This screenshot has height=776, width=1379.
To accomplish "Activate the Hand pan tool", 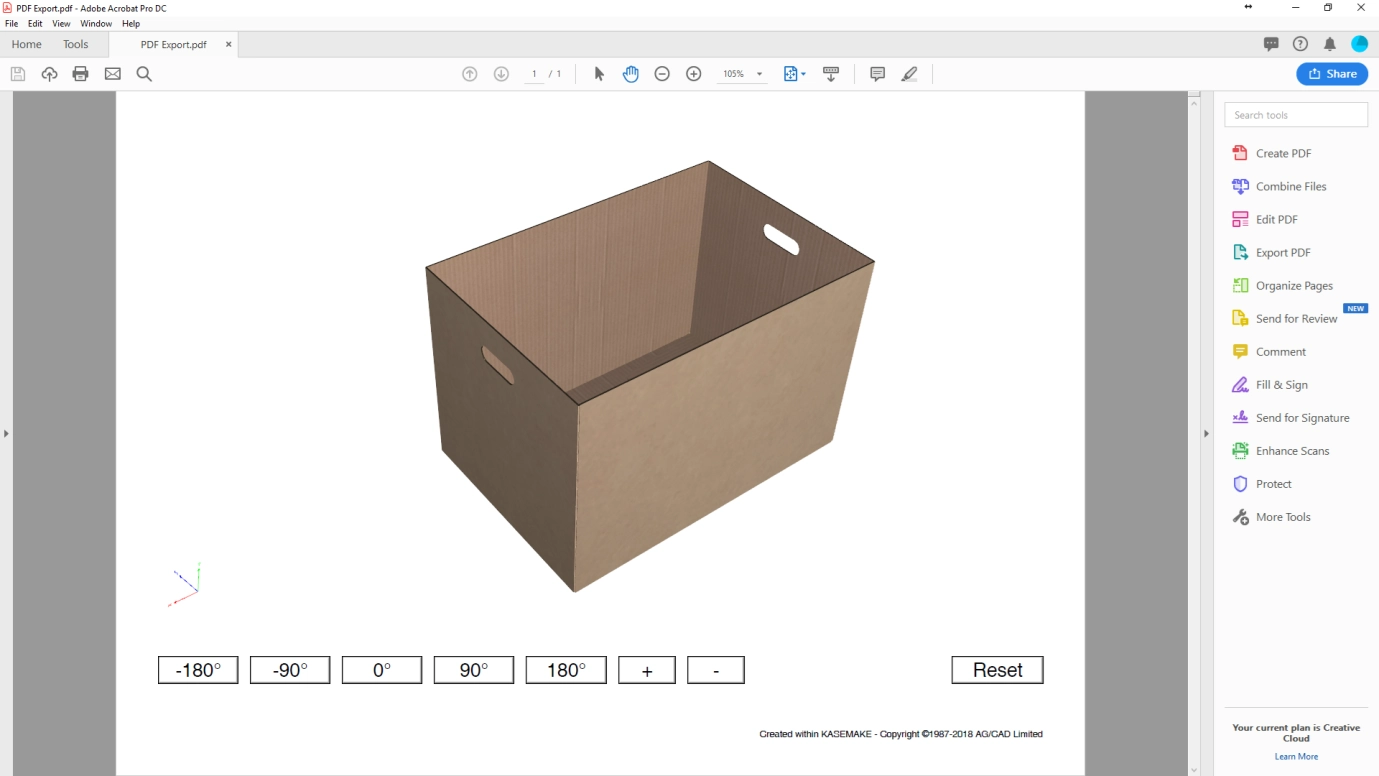I will [x=631, y=74].
